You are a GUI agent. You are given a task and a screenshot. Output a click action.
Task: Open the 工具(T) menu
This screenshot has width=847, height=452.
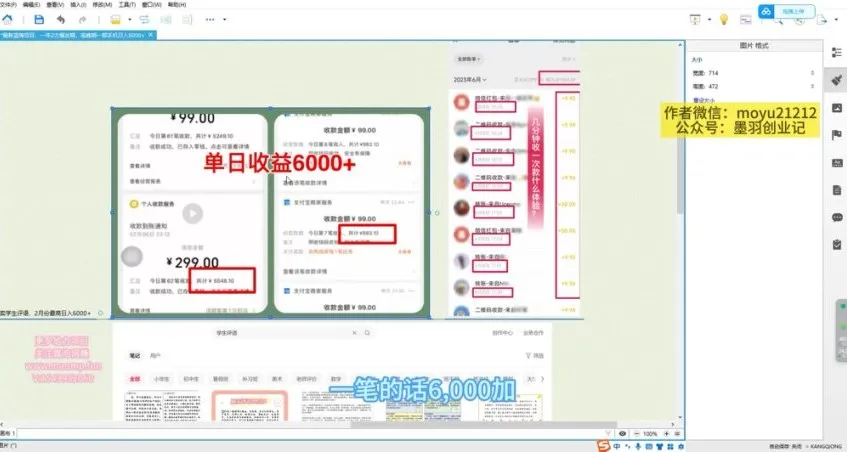tap(127, 4)
